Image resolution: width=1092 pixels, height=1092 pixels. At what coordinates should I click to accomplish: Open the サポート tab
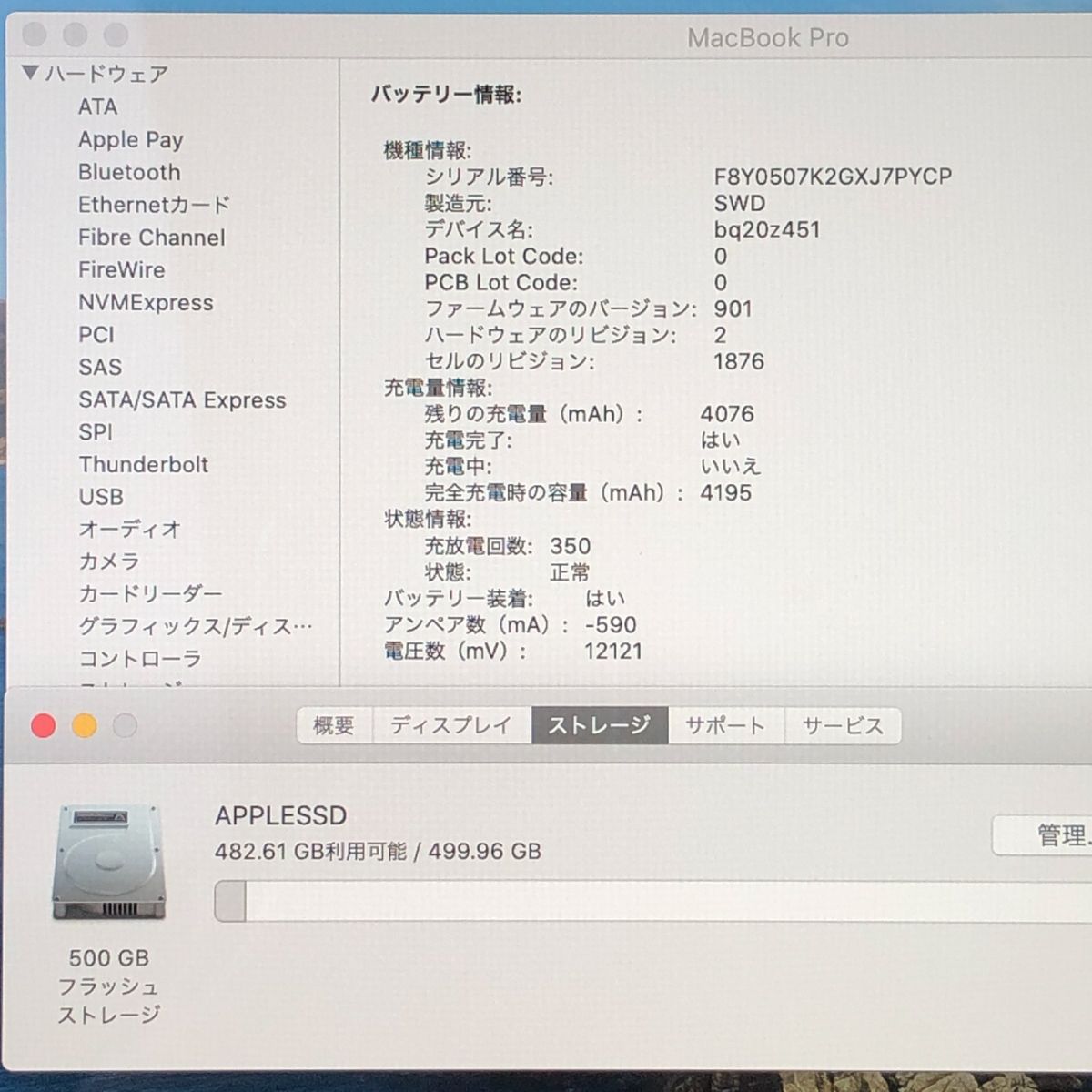coord(725,725)
